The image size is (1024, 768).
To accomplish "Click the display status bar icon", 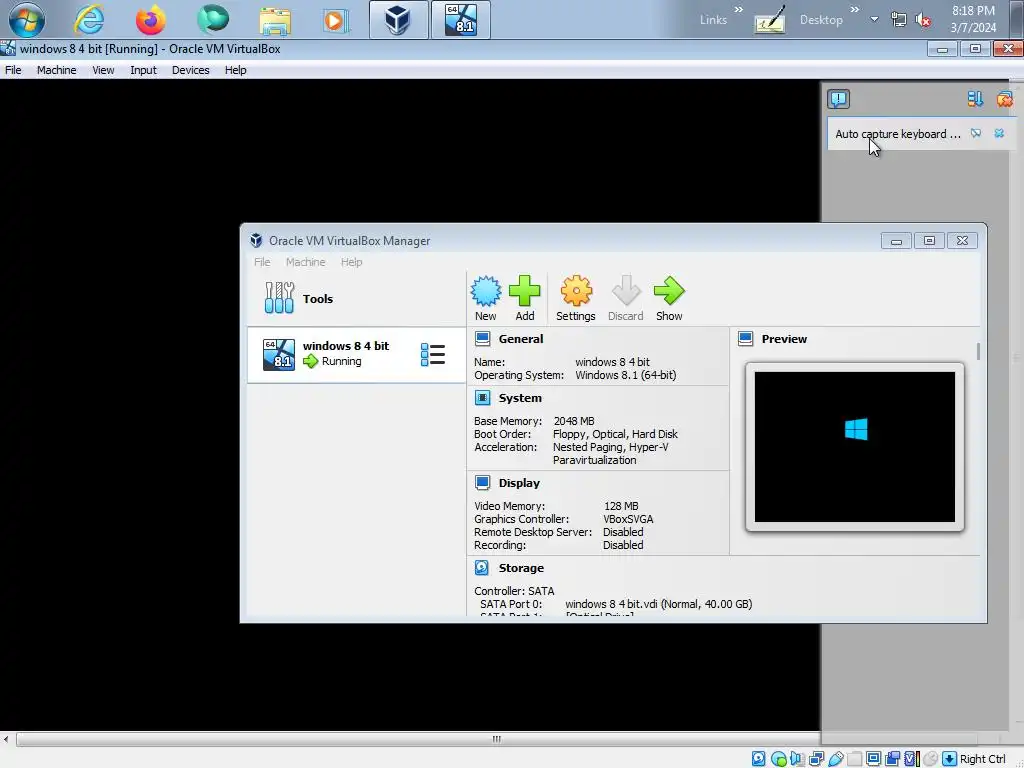I will [873, 759].
